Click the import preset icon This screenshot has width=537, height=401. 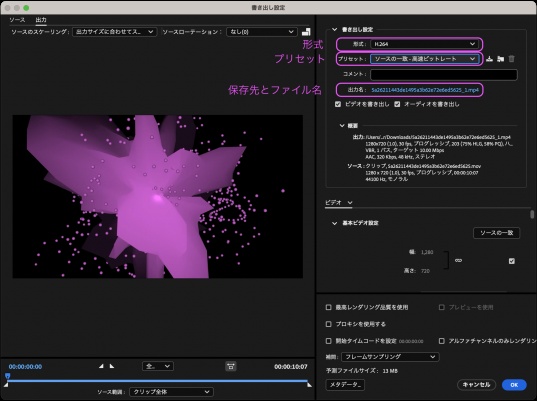(x=500, y=59)
